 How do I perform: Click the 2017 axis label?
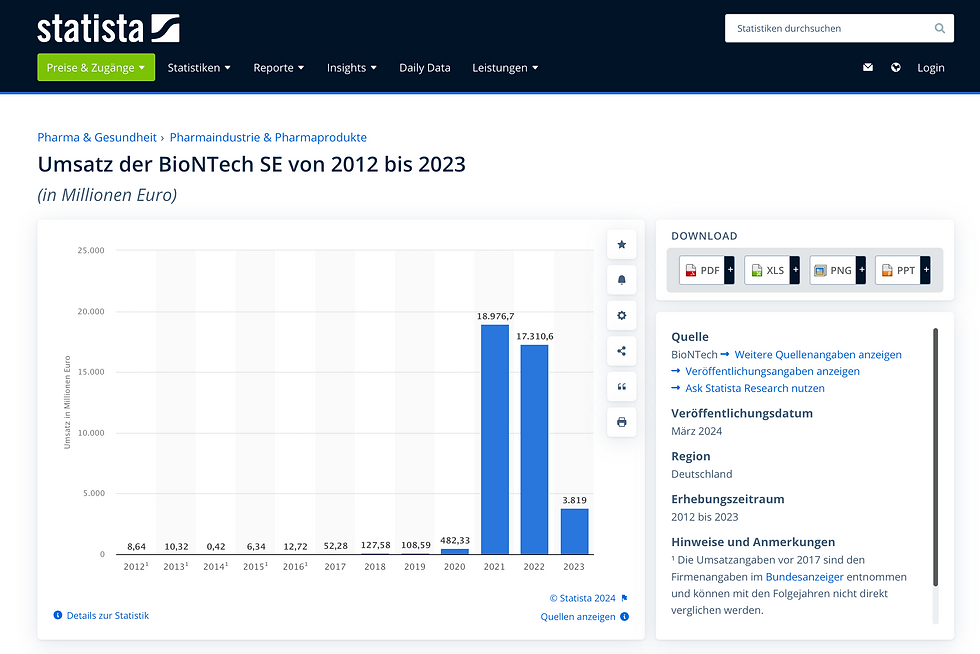[x=335, y=566]
